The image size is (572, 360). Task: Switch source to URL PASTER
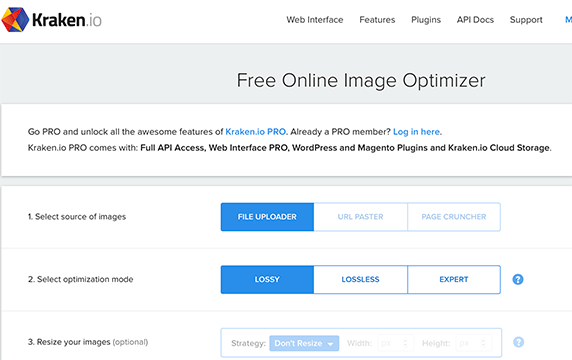pos(360,217)
